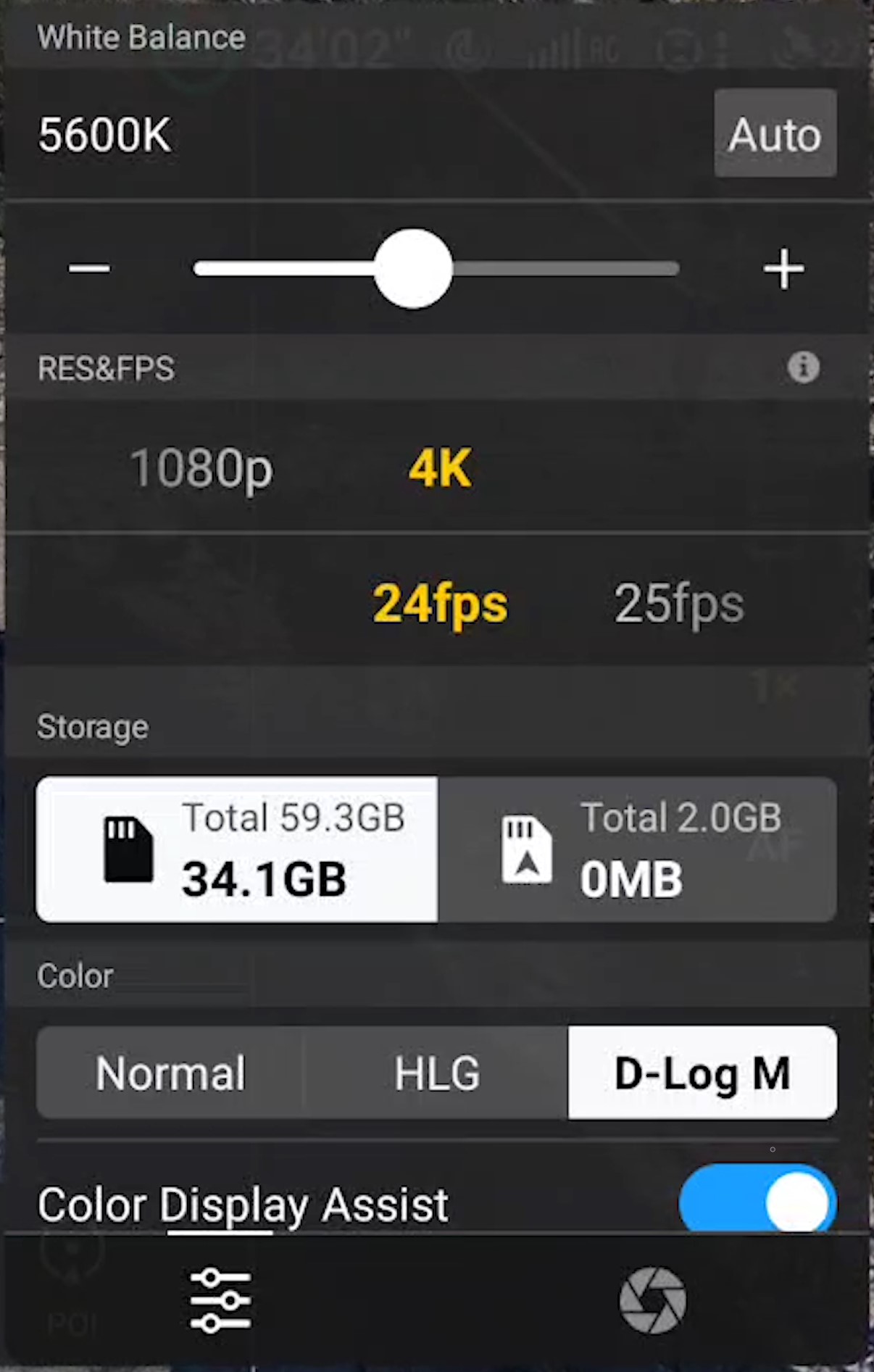Switch color mode to Normal
The width and height of the screenshot is (874, 1372).
click(x=170, y=1073)
